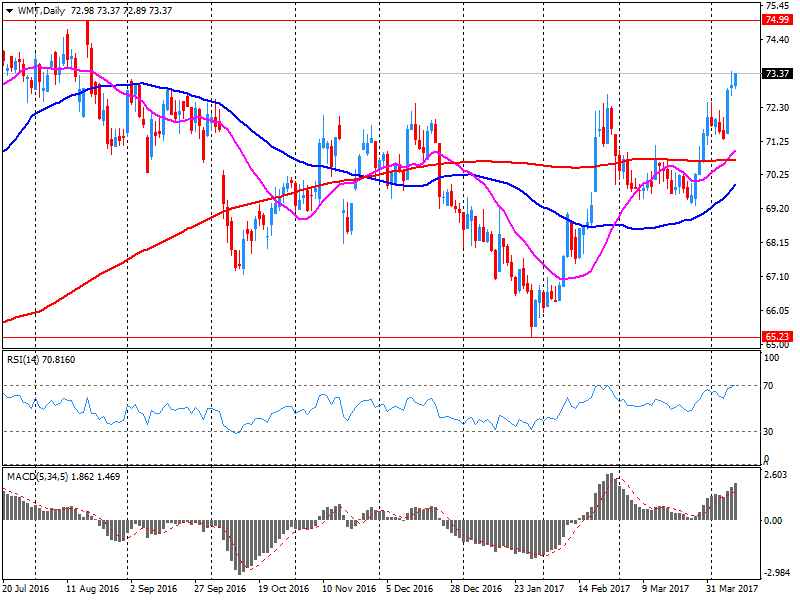
Task: Select the WMT,Daily symbol title text
Action: pyautogui.click(x=41, y=11)
